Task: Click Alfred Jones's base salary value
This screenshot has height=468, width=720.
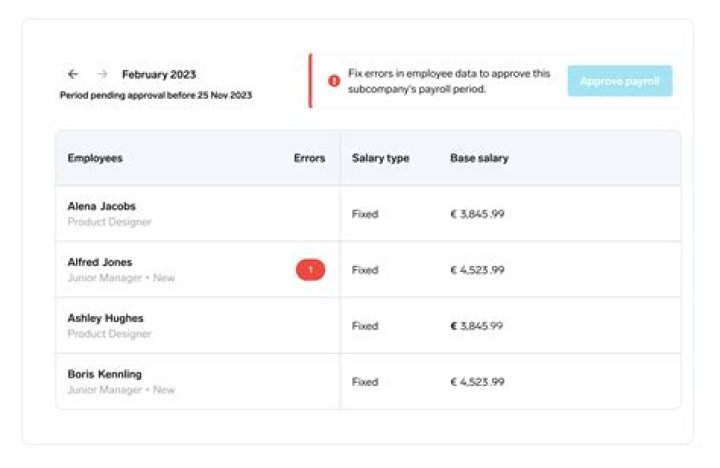Action: 477,270
